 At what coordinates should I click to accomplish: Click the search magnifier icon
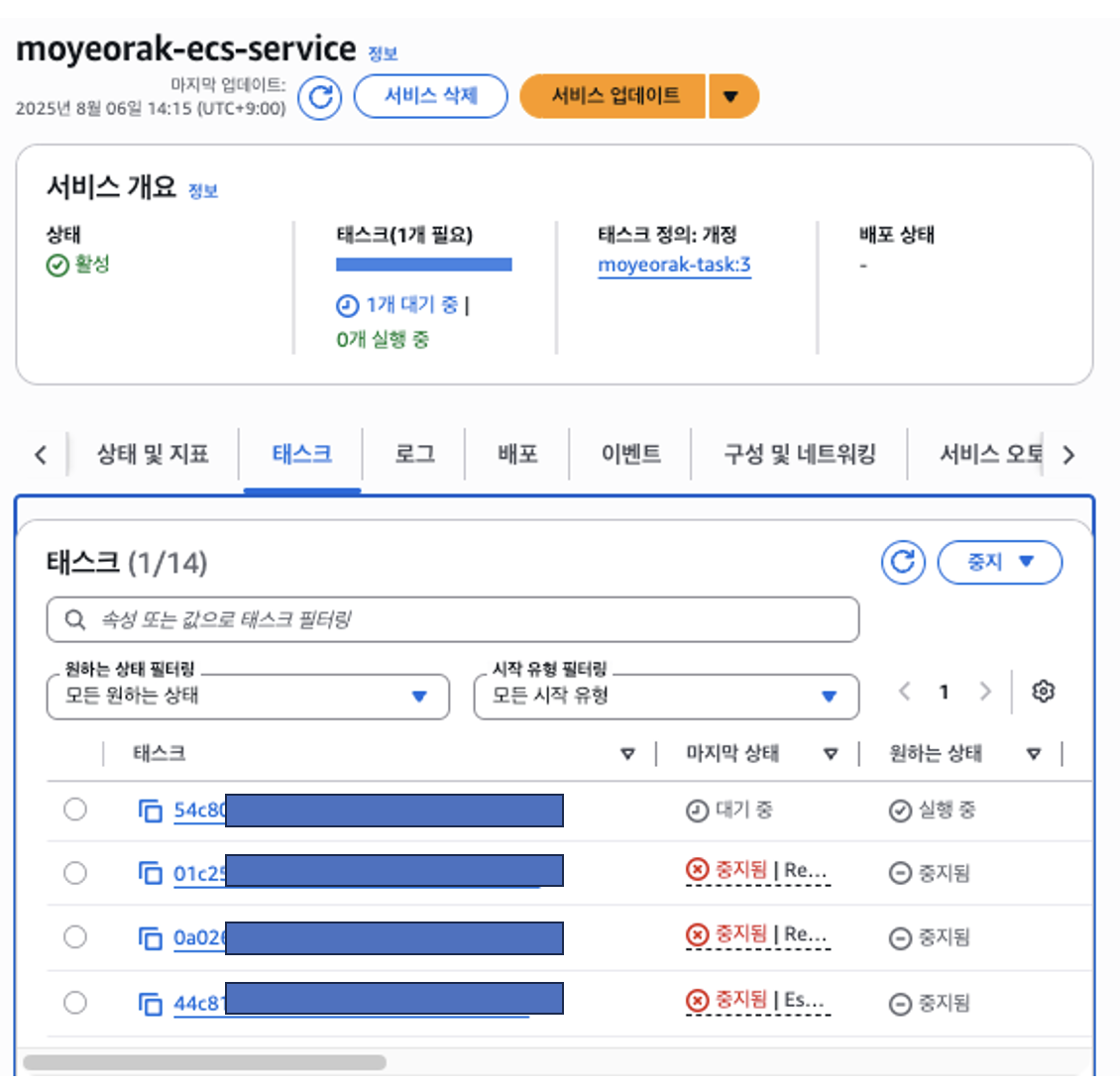[x=75, y=619]
